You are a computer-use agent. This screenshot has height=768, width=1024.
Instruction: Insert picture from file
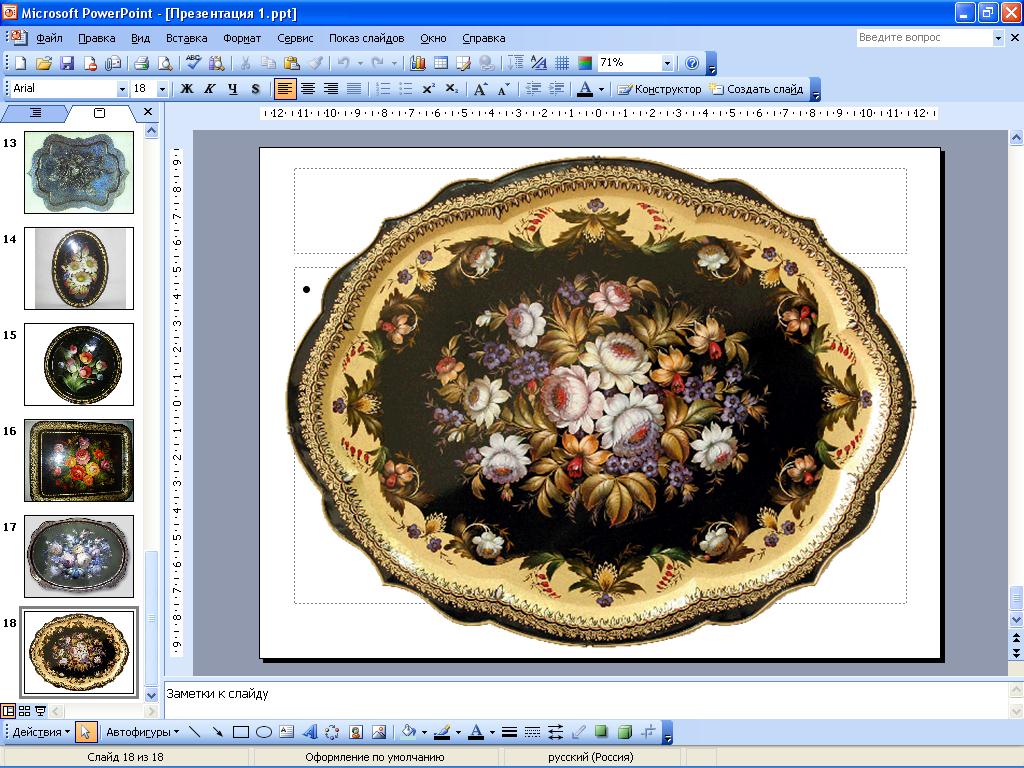point(379,732)
